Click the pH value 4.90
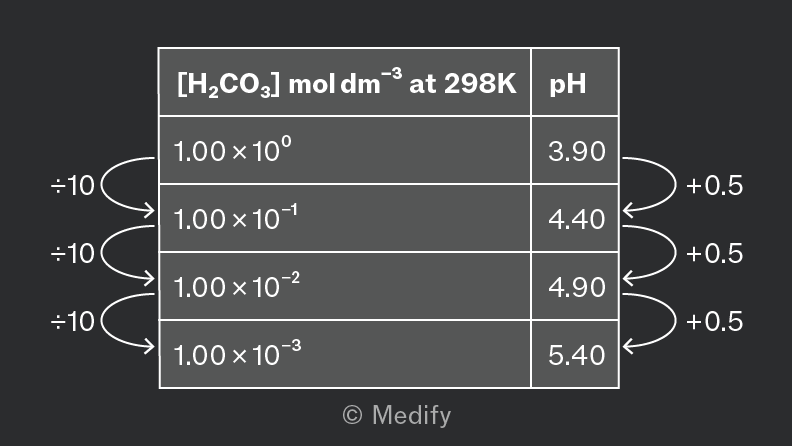Viewport: 792px width, 446px height. pos(577,287)
